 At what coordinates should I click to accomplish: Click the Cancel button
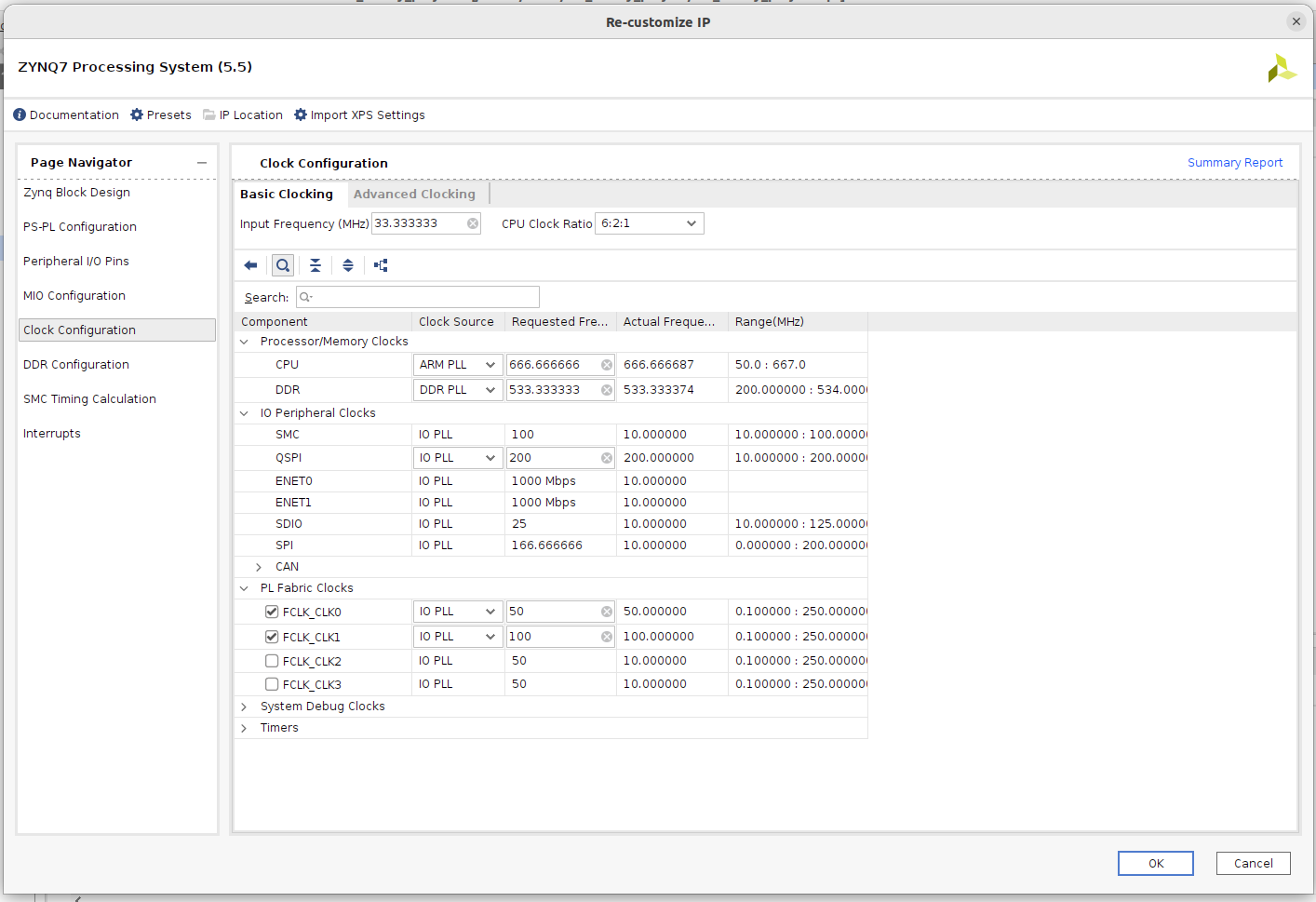coord(1254,864)
